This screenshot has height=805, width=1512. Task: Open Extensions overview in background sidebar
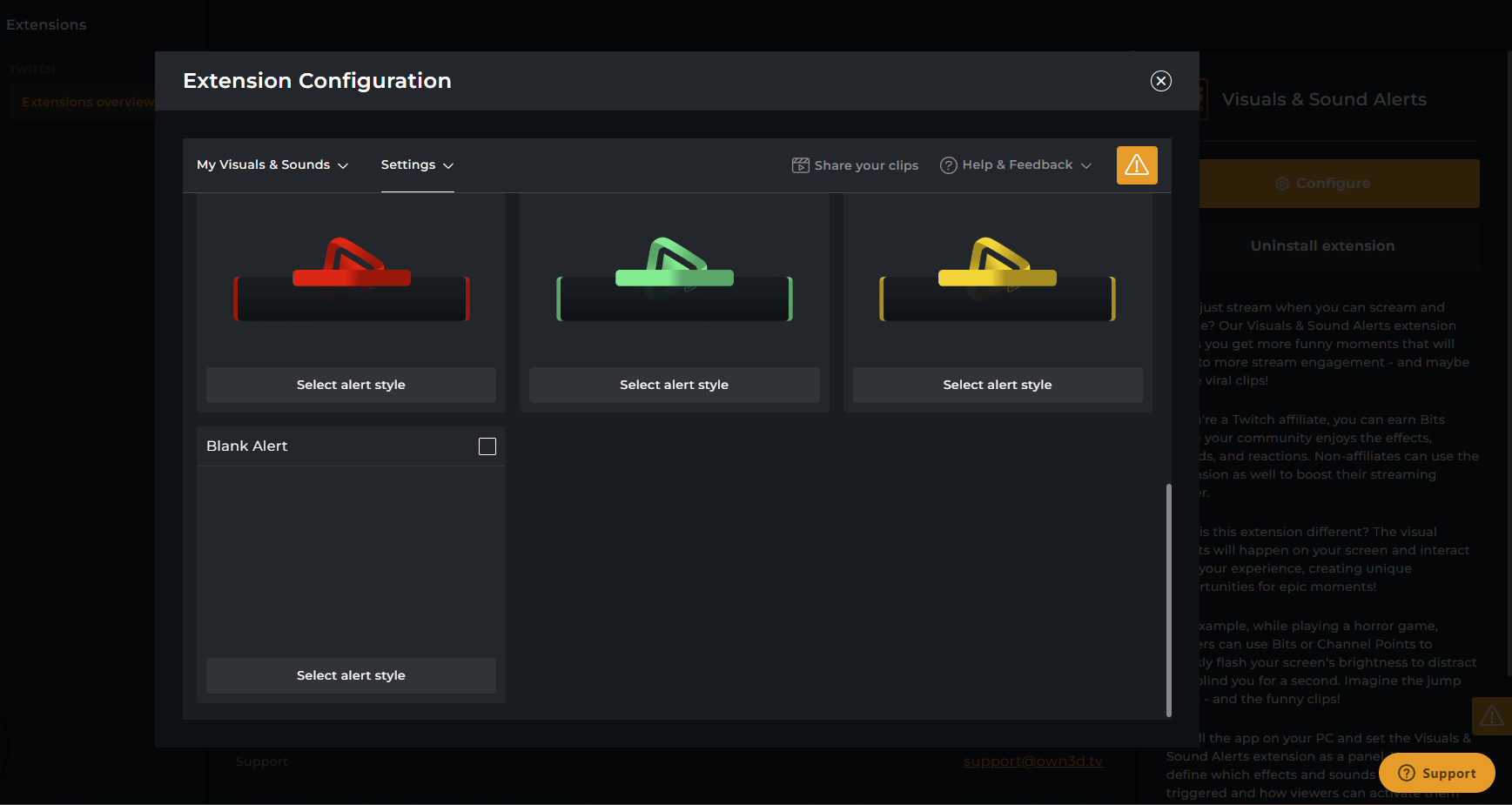click(x=88, y=102)
